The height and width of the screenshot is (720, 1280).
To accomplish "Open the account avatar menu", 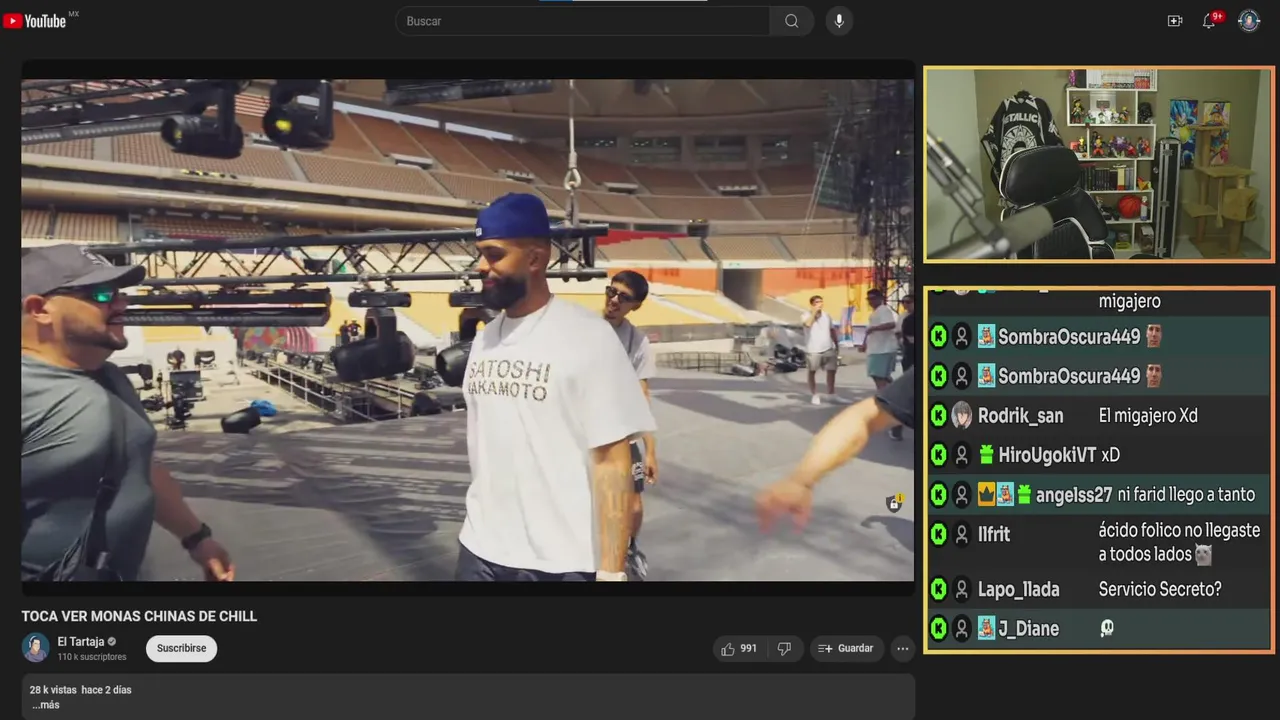I will 1249,21.
